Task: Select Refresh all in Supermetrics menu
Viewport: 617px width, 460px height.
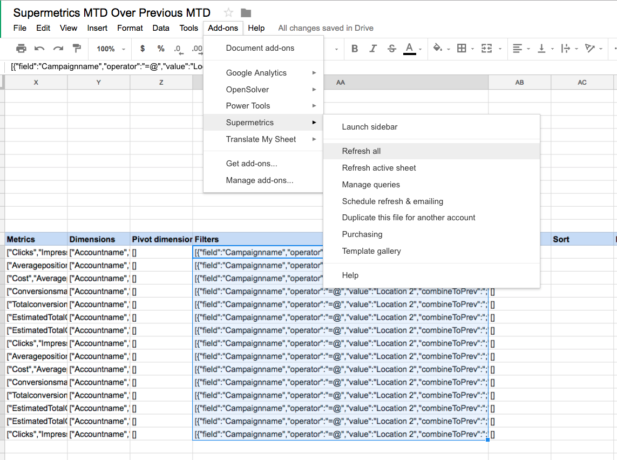Action: point(361,151)
